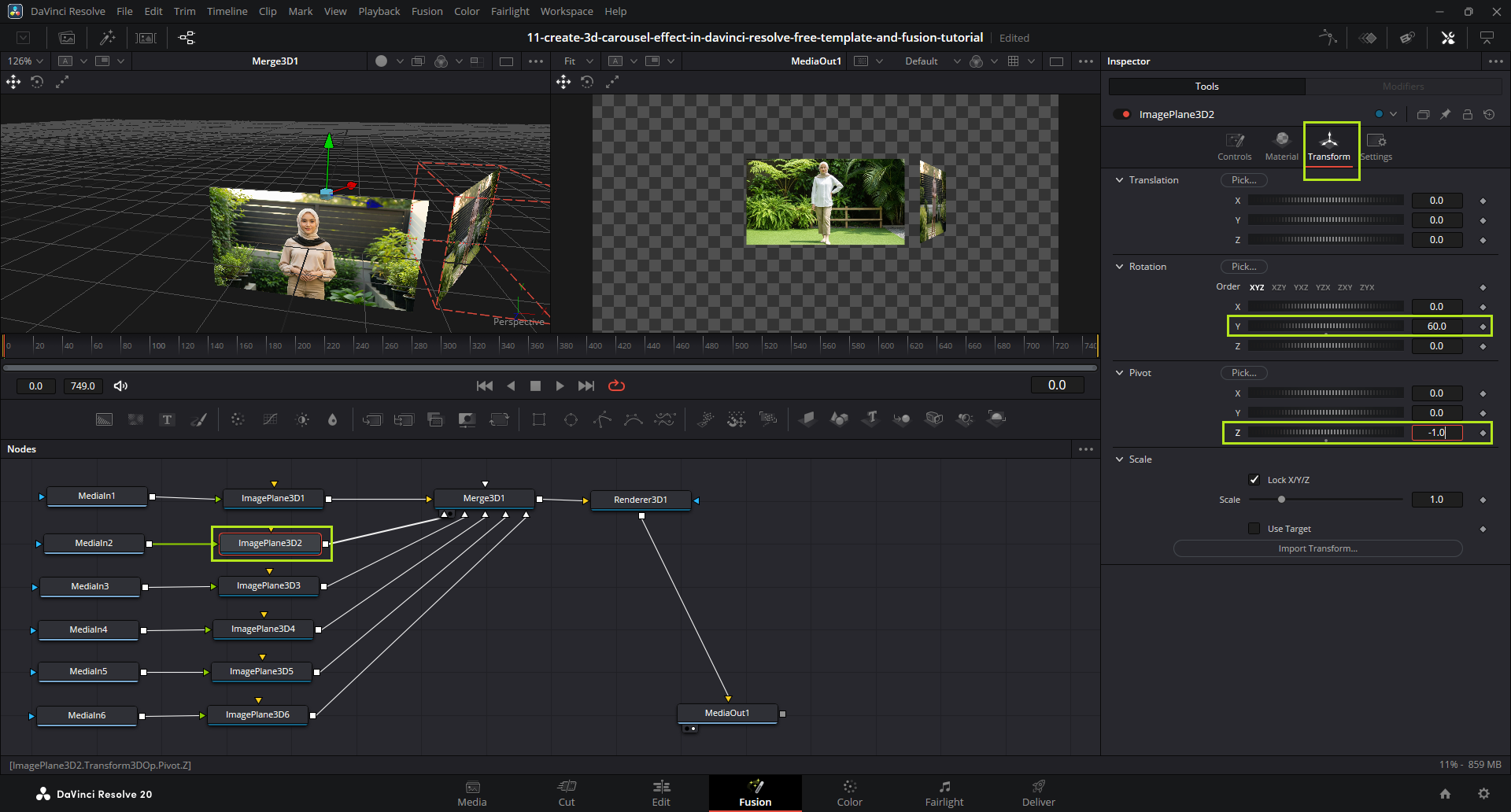Click the loop playback icon
This screenshot has height=812, width=1511.
tap(616, 386)
